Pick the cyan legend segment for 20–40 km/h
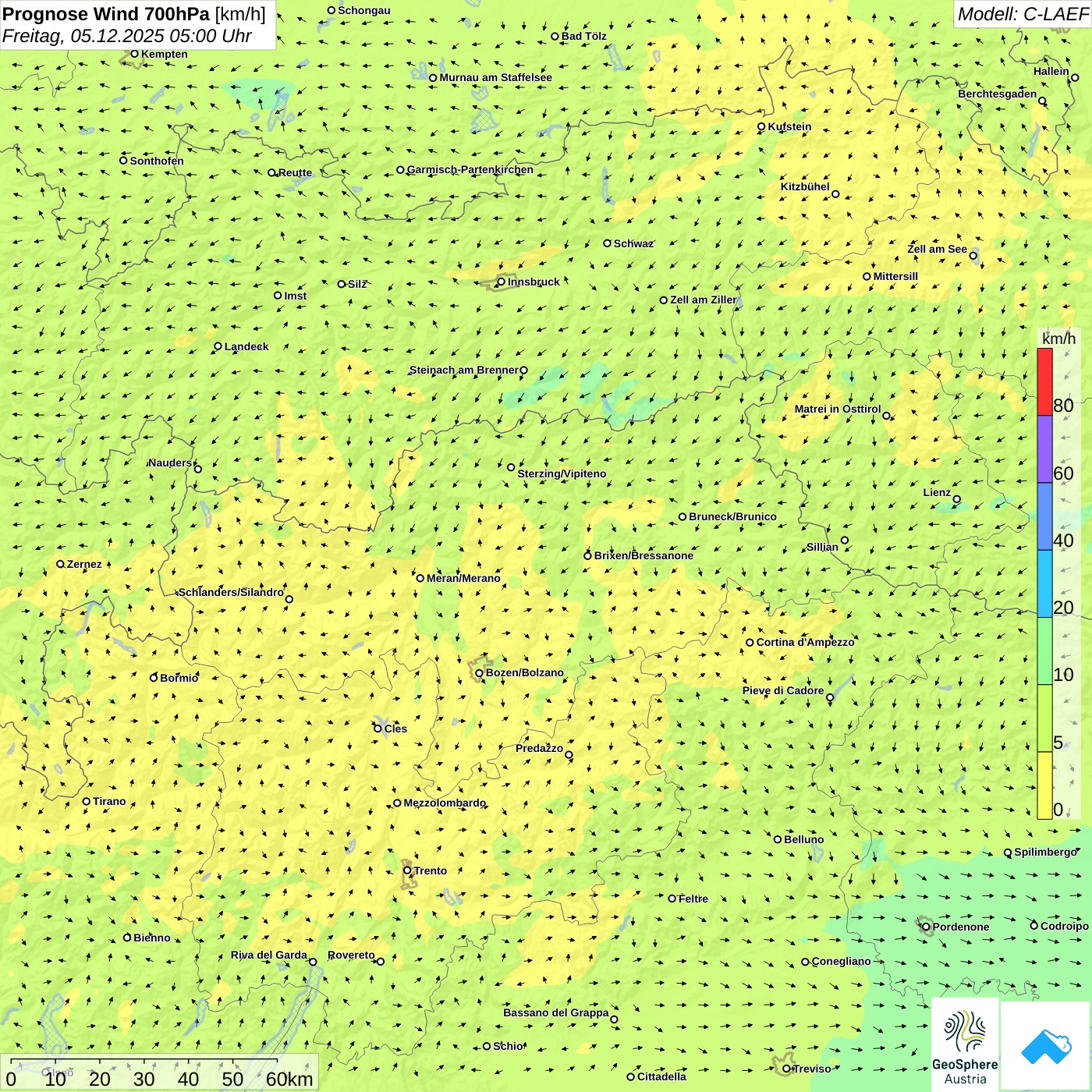The image size is (1092, 1092). tap(1044, 584)
